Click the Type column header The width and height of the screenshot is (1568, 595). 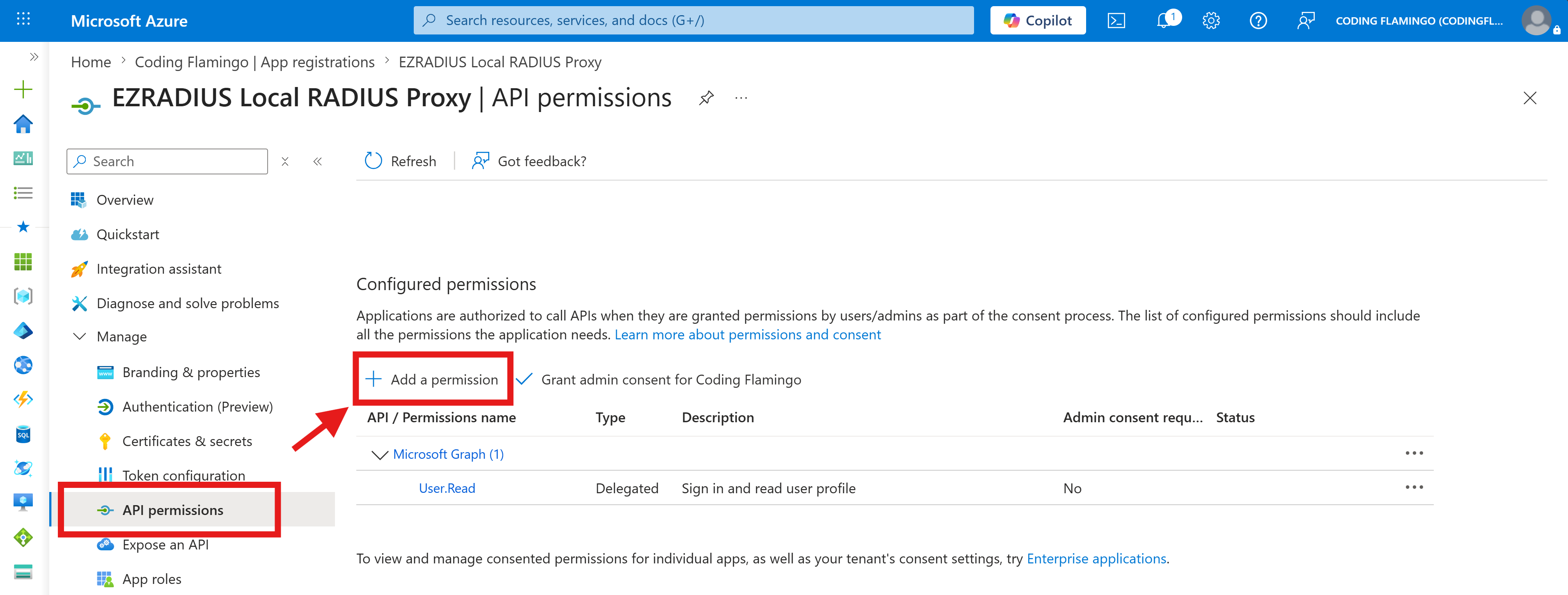[x=610, y=417]
